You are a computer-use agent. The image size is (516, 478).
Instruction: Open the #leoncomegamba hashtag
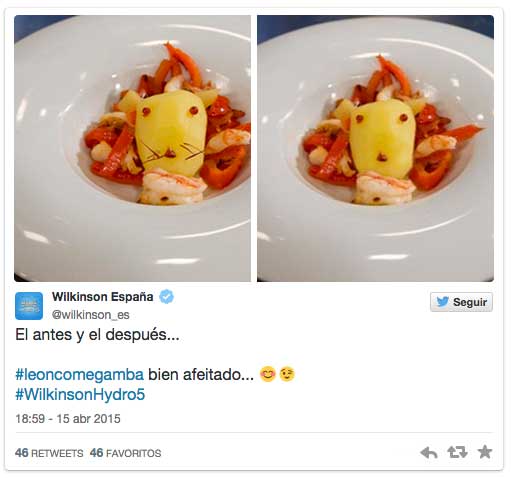click(x=79, y=375)
